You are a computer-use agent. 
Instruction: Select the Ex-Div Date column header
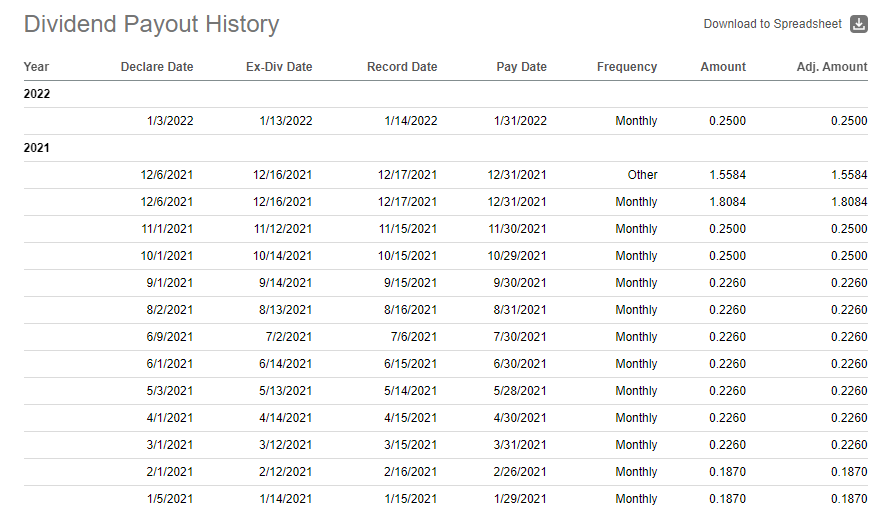pyautogui.click(x=279, y=67)
